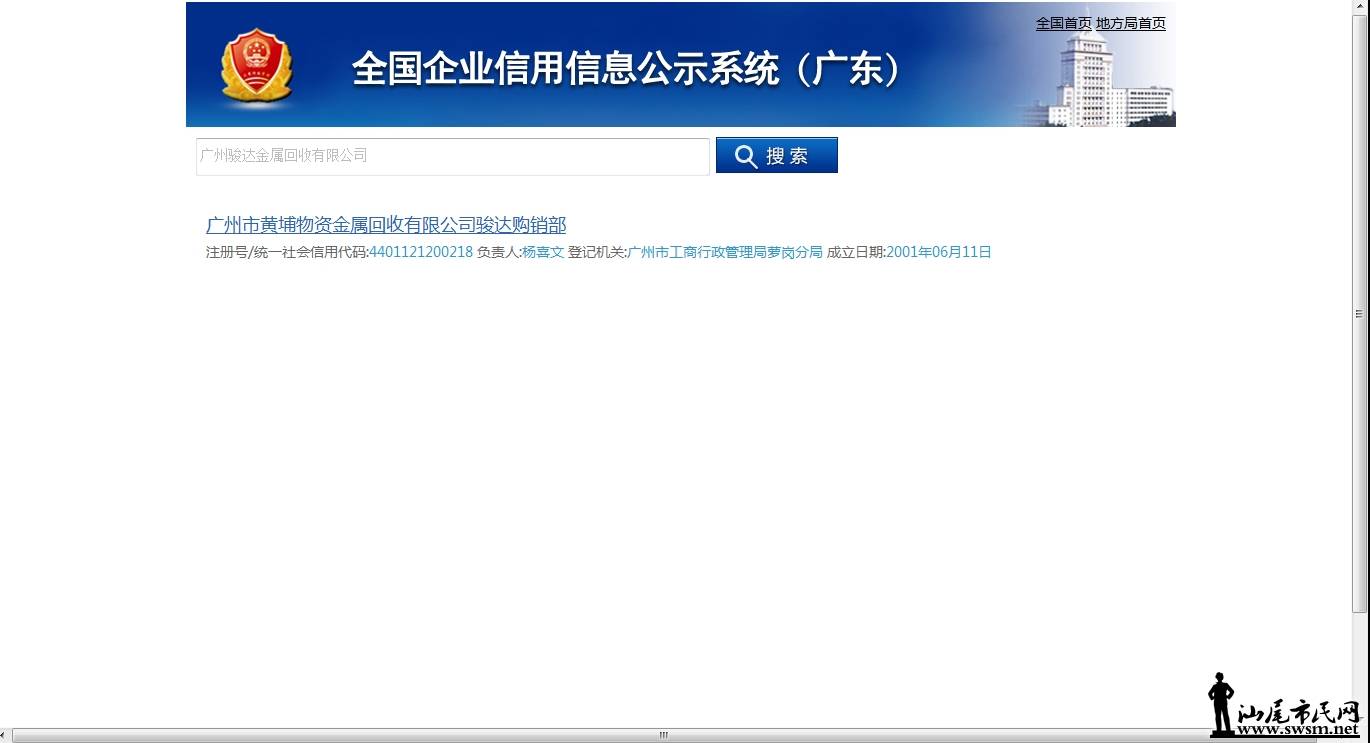The width and height of the screenshot is (1370, 743).
Task: Click the silhouette figure in watermark logo
Action: tap(1221, 704)
